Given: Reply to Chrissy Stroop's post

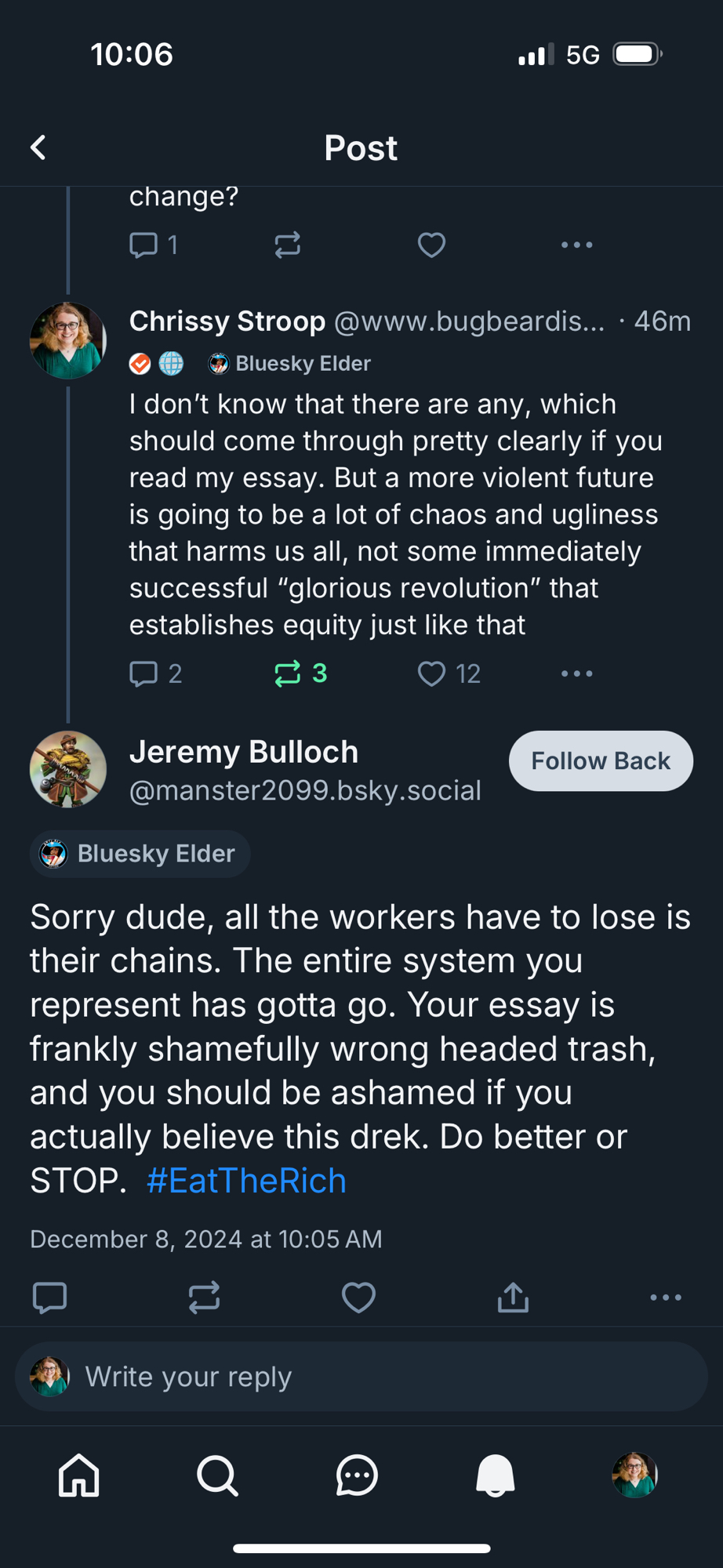Looking at the screenshot, I should 144,673.
